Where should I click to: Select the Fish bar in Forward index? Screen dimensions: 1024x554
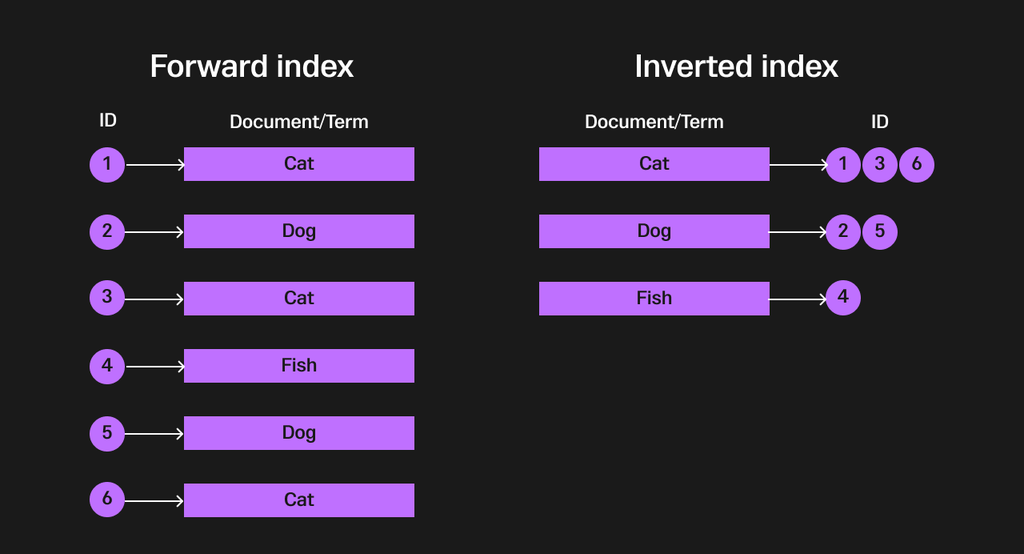pos(299,366)
